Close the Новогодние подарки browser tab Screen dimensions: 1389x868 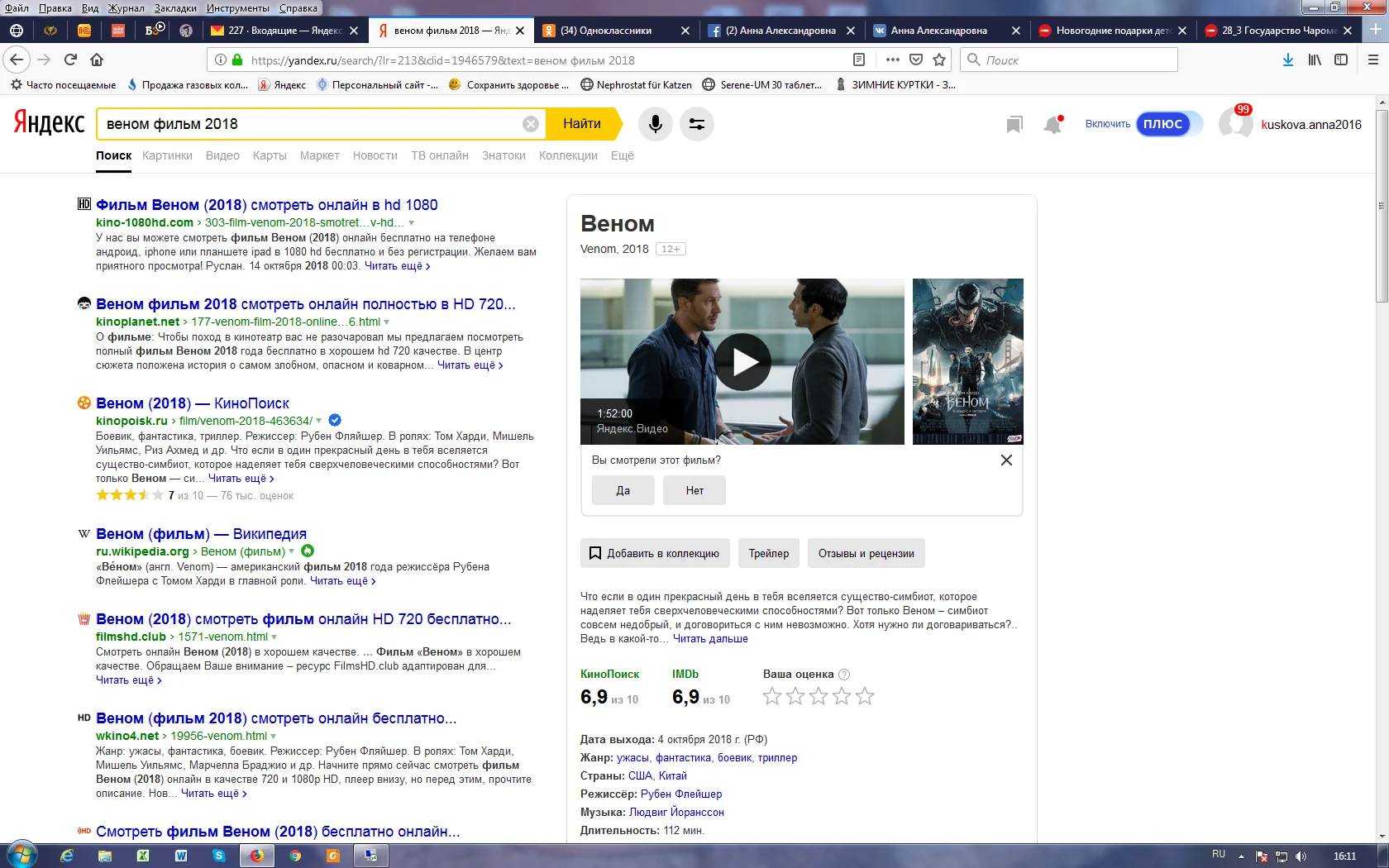click(x=1182, y=31)
